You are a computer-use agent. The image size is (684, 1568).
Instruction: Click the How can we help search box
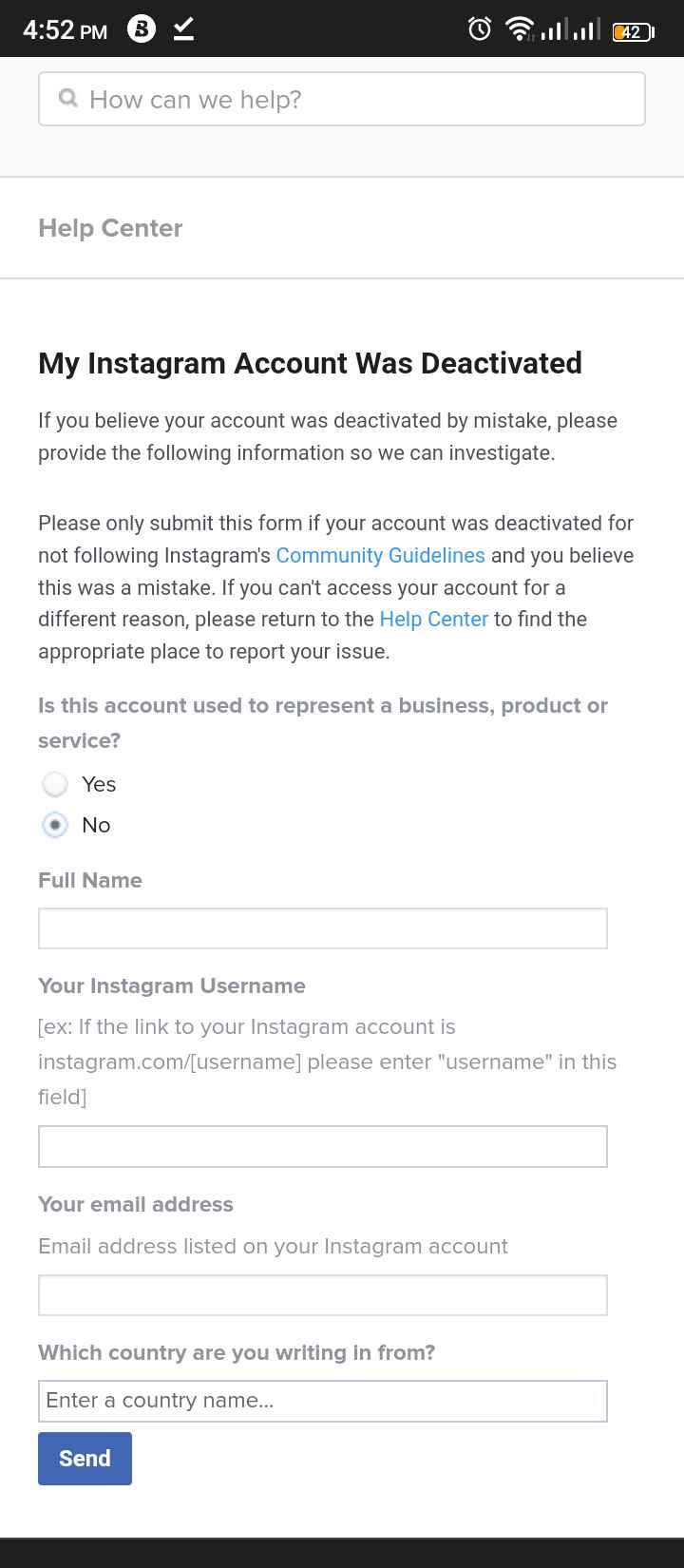(x=342, y=99)
